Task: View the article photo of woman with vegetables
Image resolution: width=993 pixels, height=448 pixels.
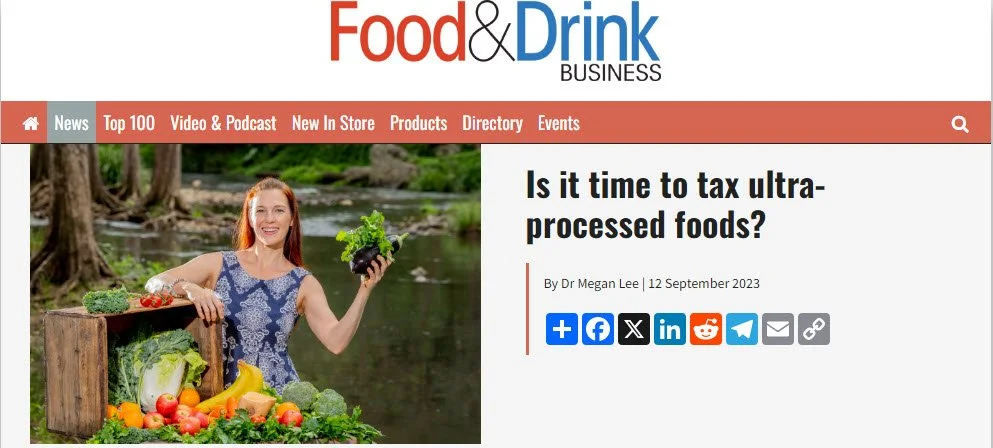Action: [x=255, y=293]
